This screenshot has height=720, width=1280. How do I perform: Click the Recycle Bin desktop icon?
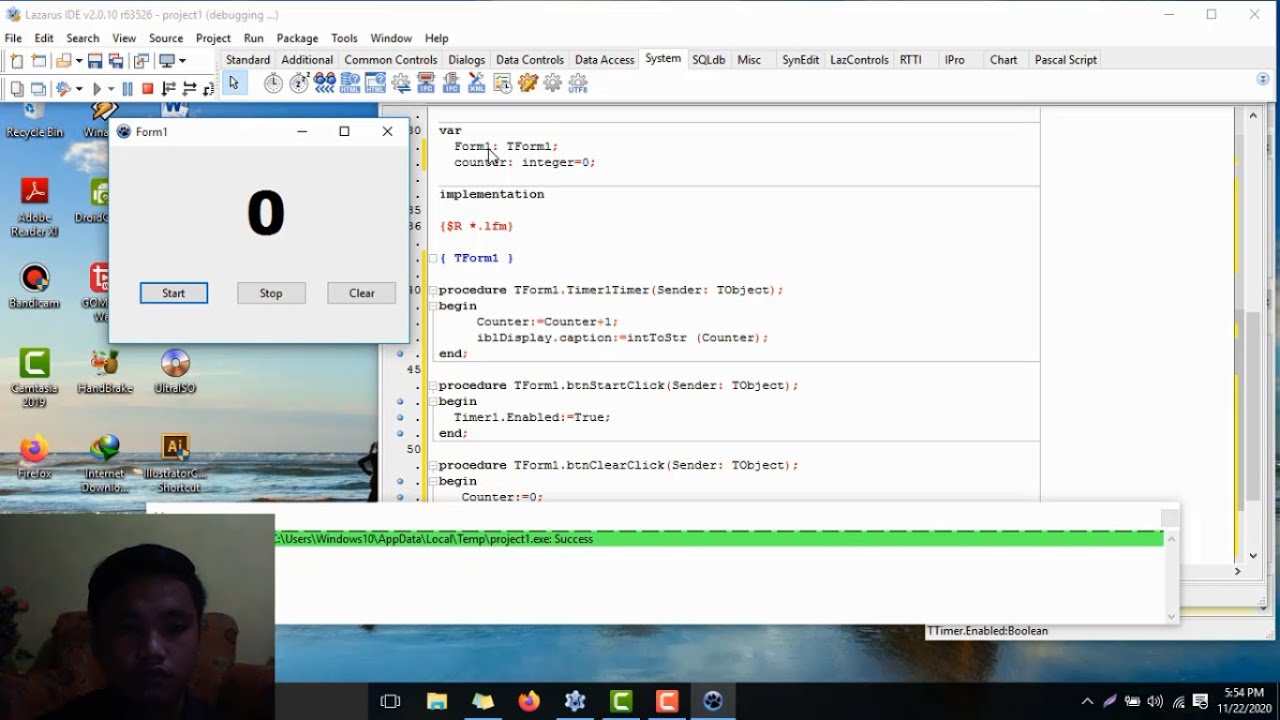(34, 120)
